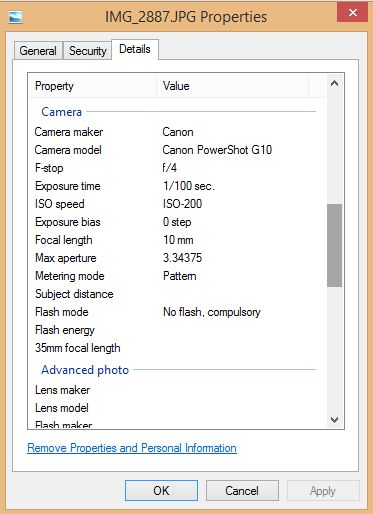Click the 0 step value

tap(177, 222)
